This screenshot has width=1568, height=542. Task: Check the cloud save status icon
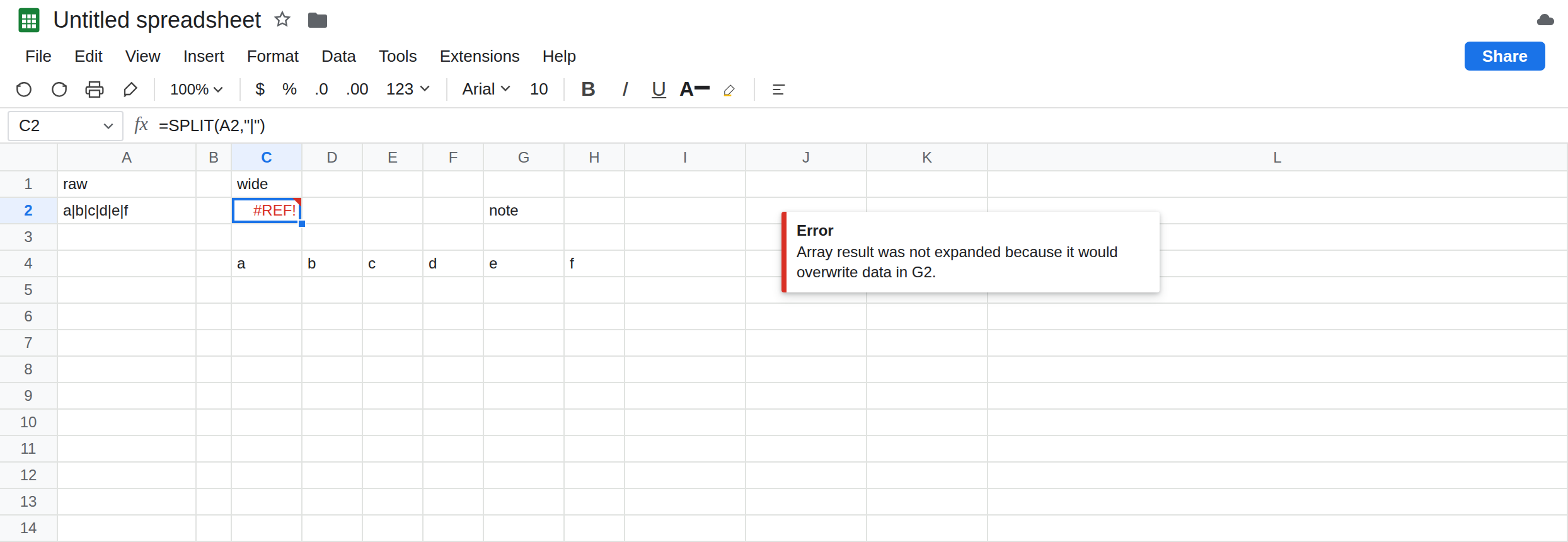click(x=1545, y=20)
